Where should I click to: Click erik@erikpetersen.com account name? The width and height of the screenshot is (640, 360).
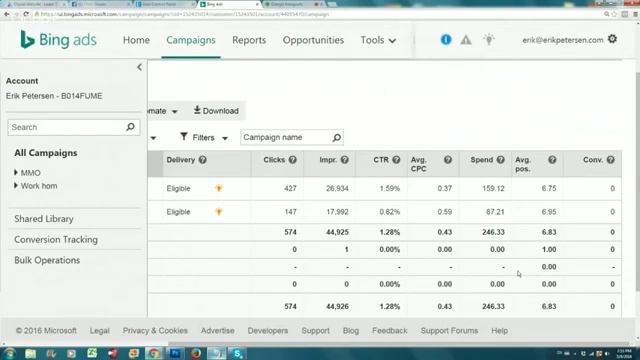[562, 40]
